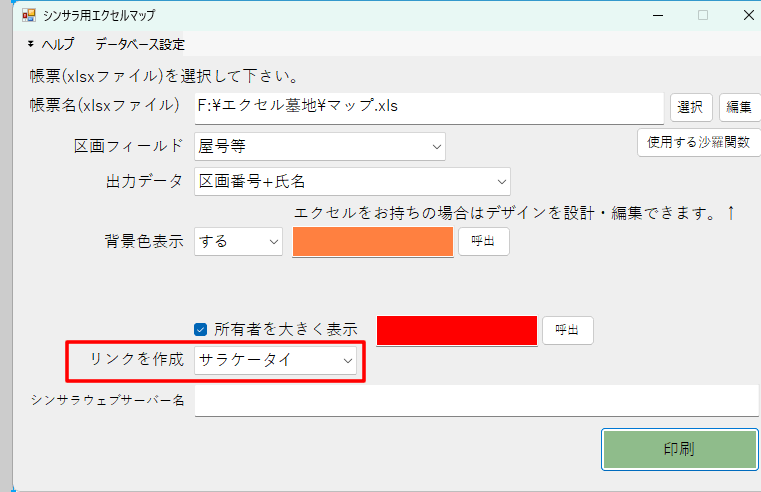The width and height of the screenshot is (761, 492).
Task: Click the 選択 button to choose file
Action: pos(690,107)
